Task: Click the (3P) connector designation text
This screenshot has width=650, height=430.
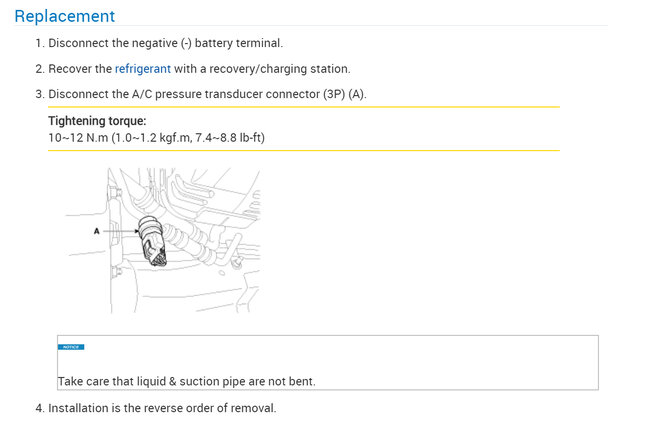Action: [326, 95]
